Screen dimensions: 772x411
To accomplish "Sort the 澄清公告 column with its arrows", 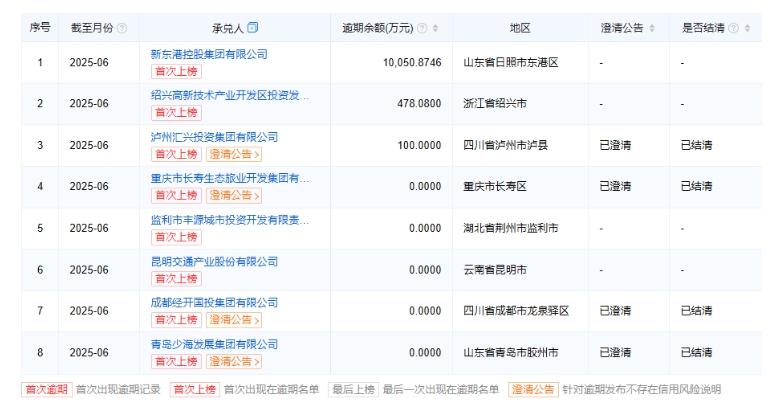I will pyautogui.click(x=652, y=28).
